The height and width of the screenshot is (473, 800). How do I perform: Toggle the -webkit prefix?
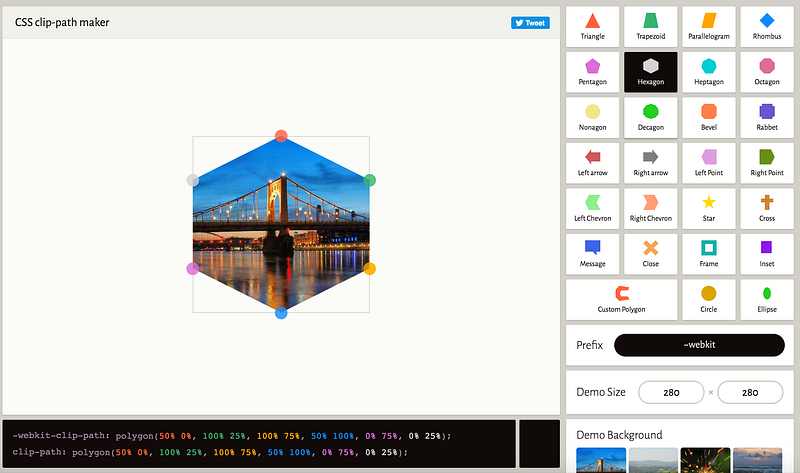699,345
